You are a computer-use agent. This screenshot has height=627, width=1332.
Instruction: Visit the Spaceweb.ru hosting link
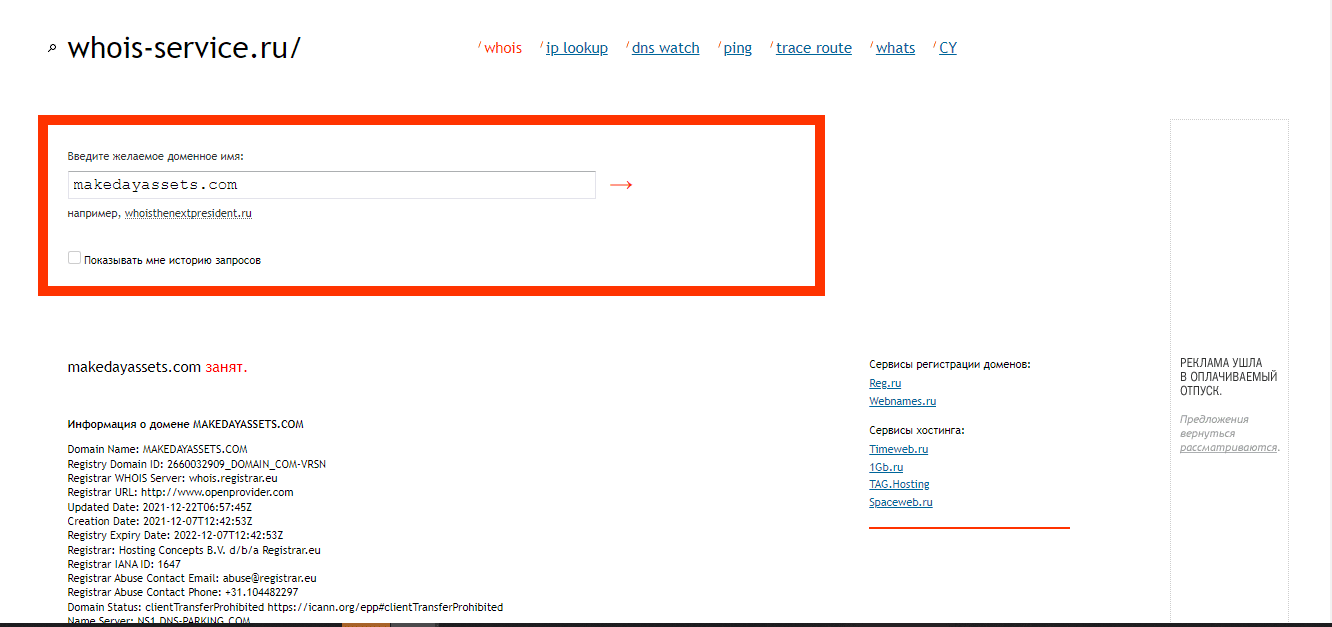point(900,503)
